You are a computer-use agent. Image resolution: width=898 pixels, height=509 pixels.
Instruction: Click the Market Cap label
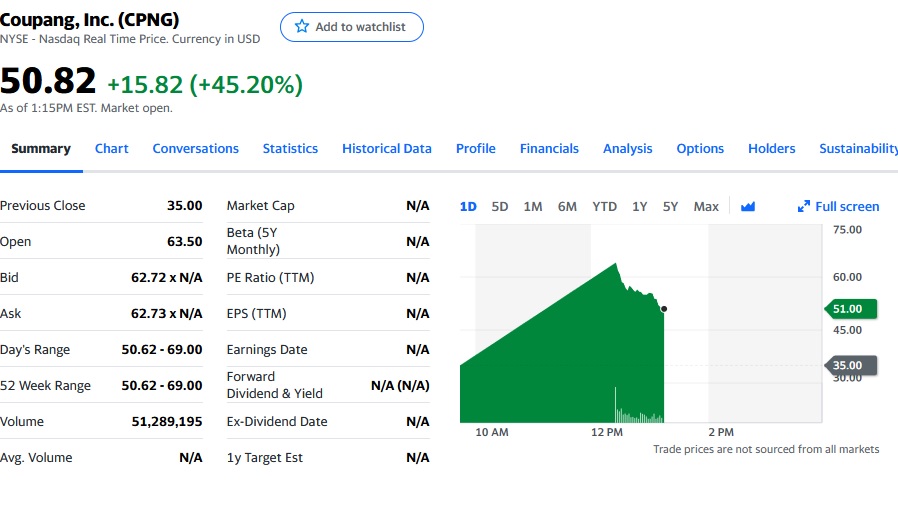point(261,206)
